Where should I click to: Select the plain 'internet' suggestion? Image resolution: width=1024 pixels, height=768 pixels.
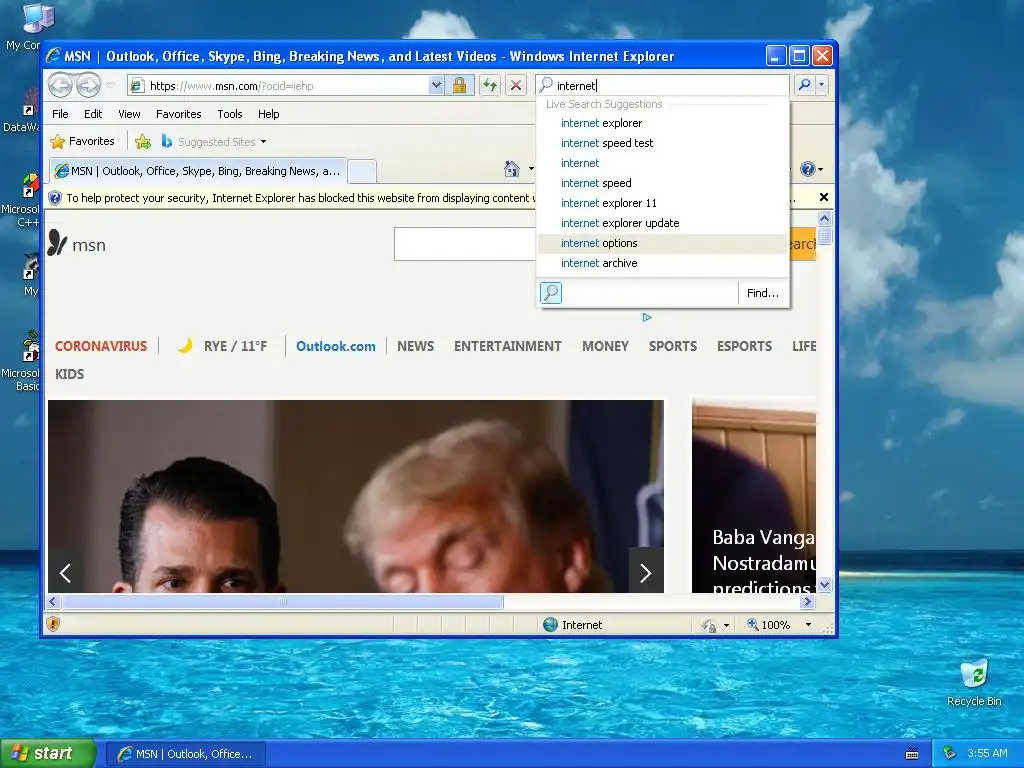pos(662,163)
